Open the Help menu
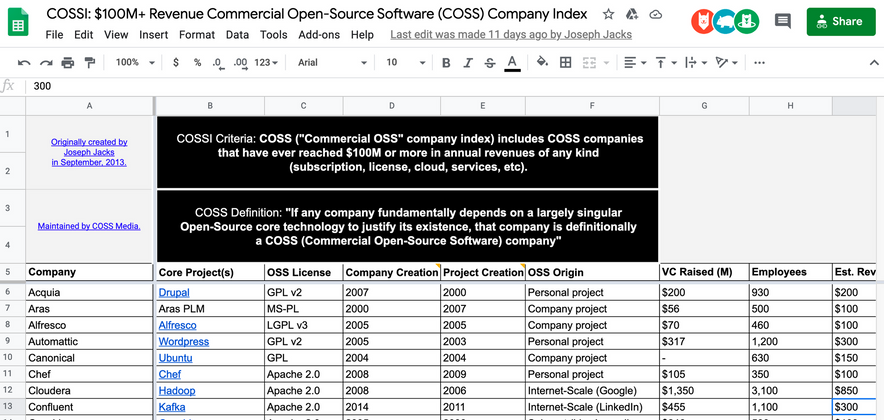884x420 pixels. [362, 35]
